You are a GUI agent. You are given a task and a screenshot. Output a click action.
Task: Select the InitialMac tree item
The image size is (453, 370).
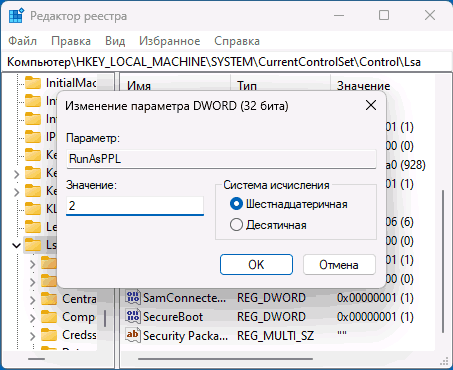point(71,83)
